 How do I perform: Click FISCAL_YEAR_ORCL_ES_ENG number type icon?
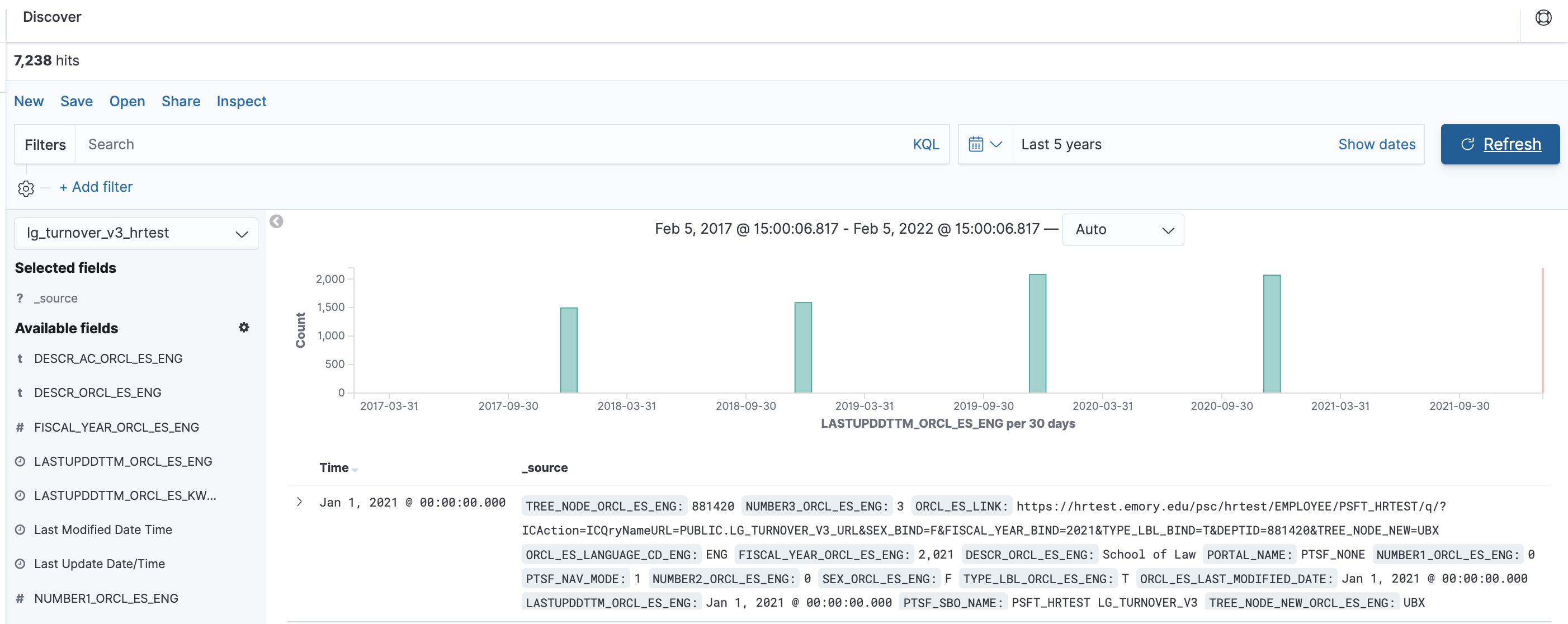[x=20, y=427]
